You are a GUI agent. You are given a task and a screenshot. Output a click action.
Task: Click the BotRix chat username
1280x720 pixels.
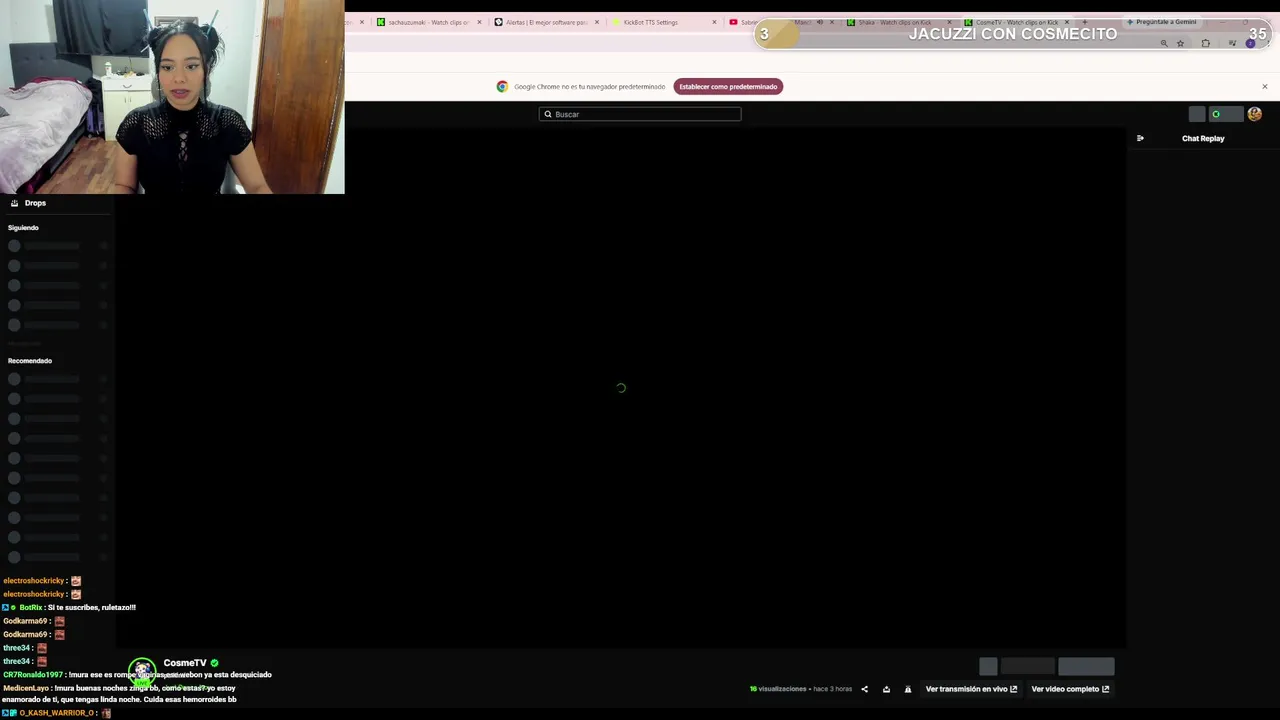[30, 608]
